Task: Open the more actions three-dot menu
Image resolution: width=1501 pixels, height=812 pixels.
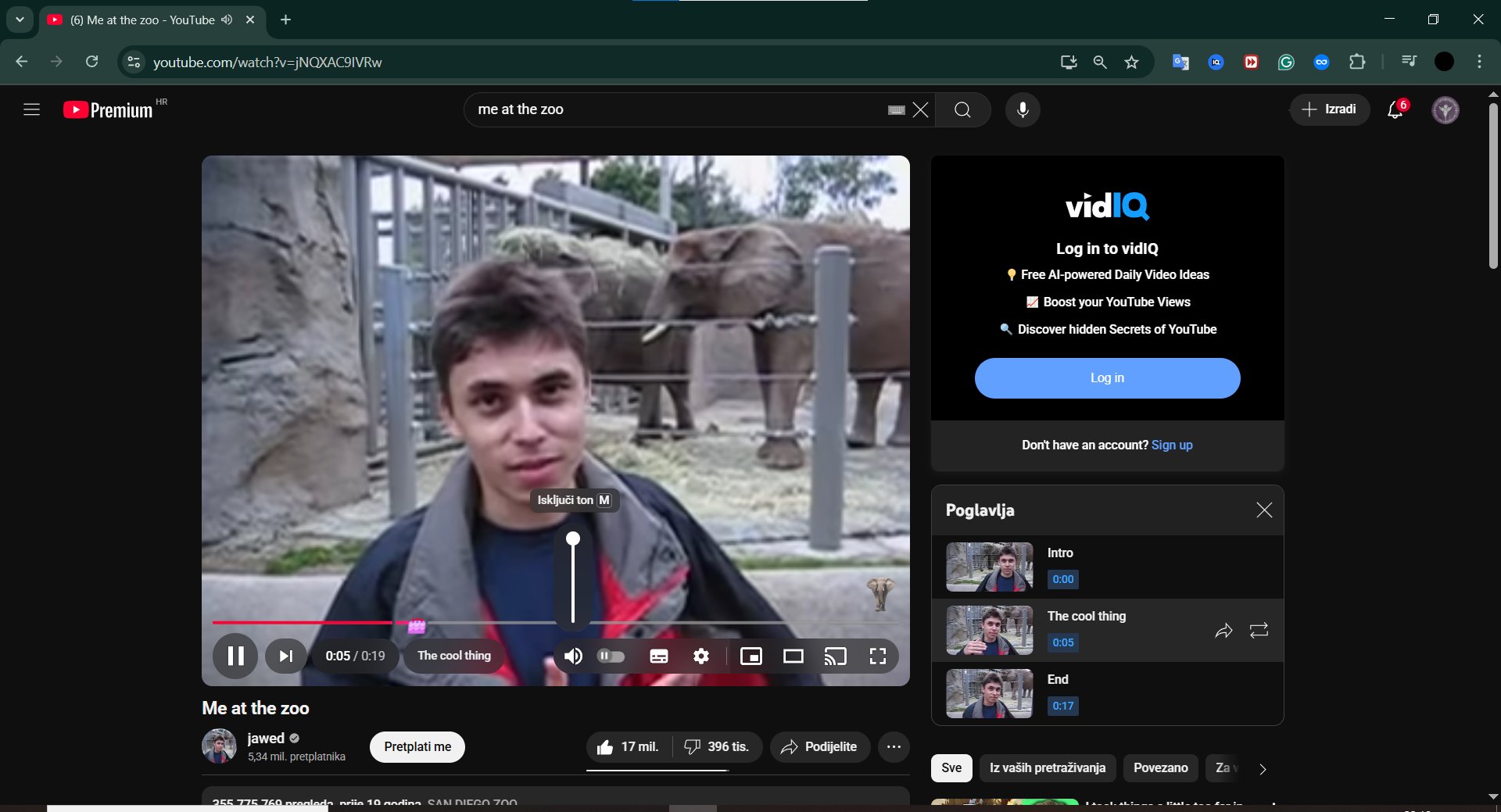Action: (894, 747)
